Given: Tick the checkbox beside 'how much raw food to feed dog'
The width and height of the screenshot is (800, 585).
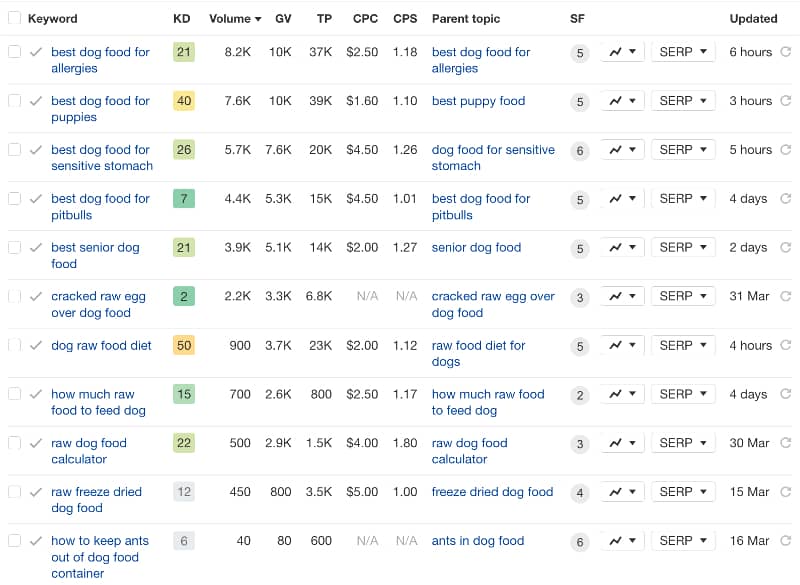Looking at the screenshot, I should pyautogui.click(x=14, y=393).
